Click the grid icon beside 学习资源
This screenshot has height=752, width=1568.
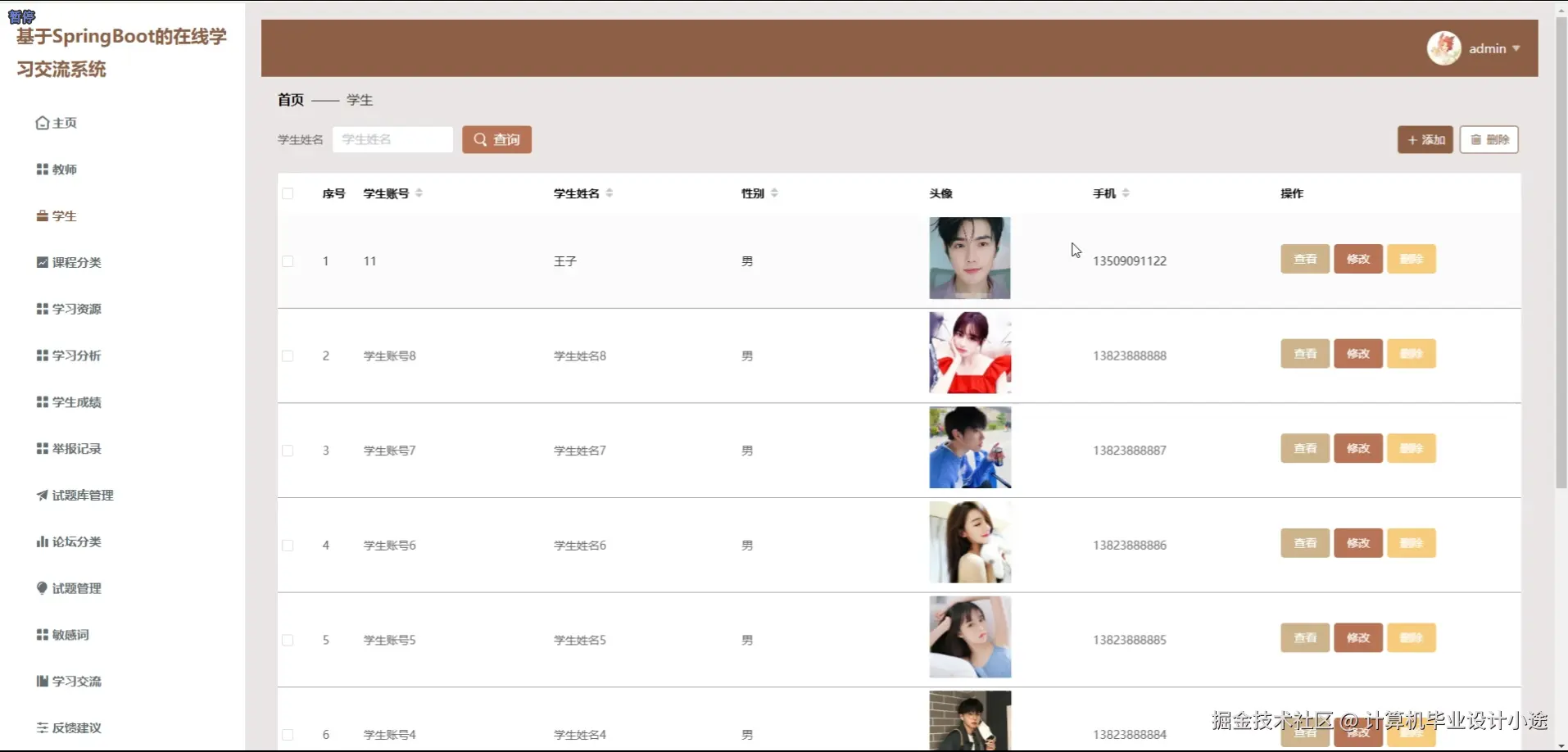(43, 309)
